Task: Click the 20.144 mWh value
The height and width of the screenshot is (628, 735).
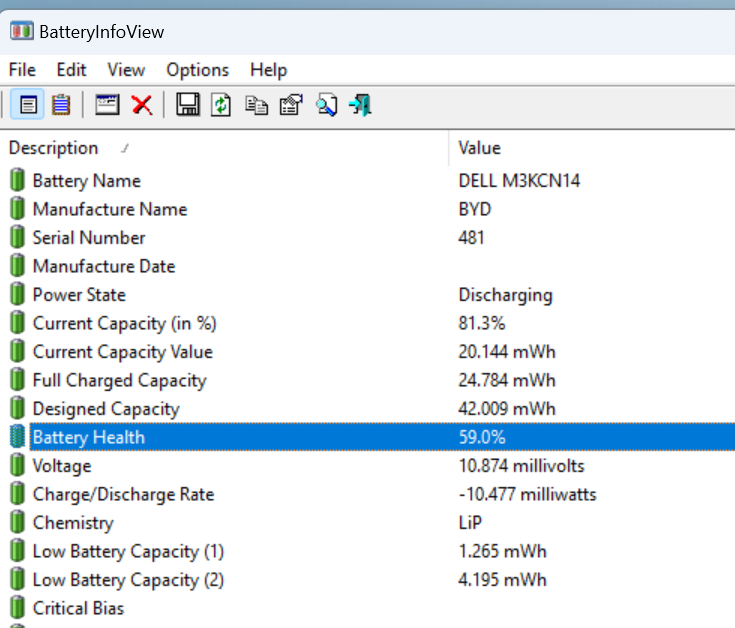Action: [507, 352]
